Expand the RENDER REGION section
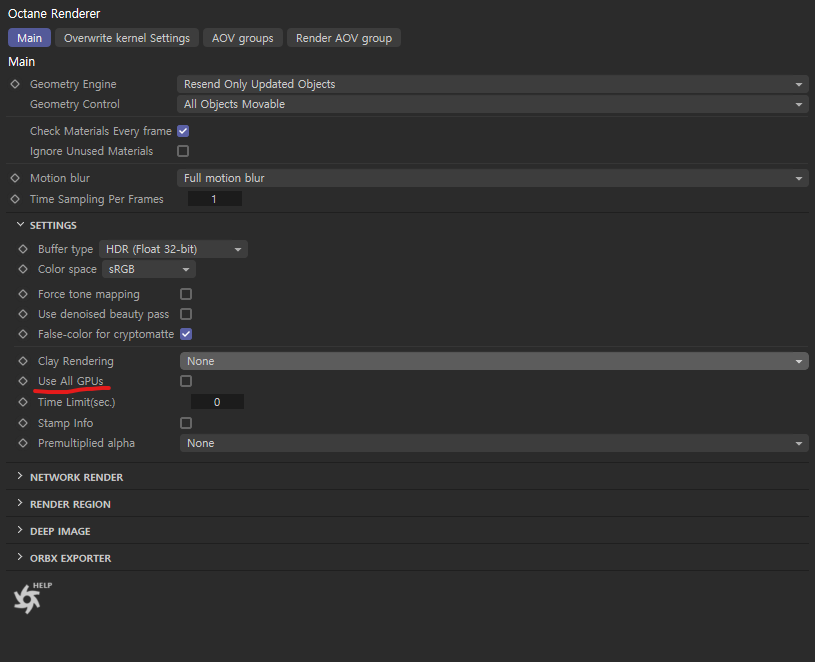The image size is (815, 662). (x=20, y=504)
